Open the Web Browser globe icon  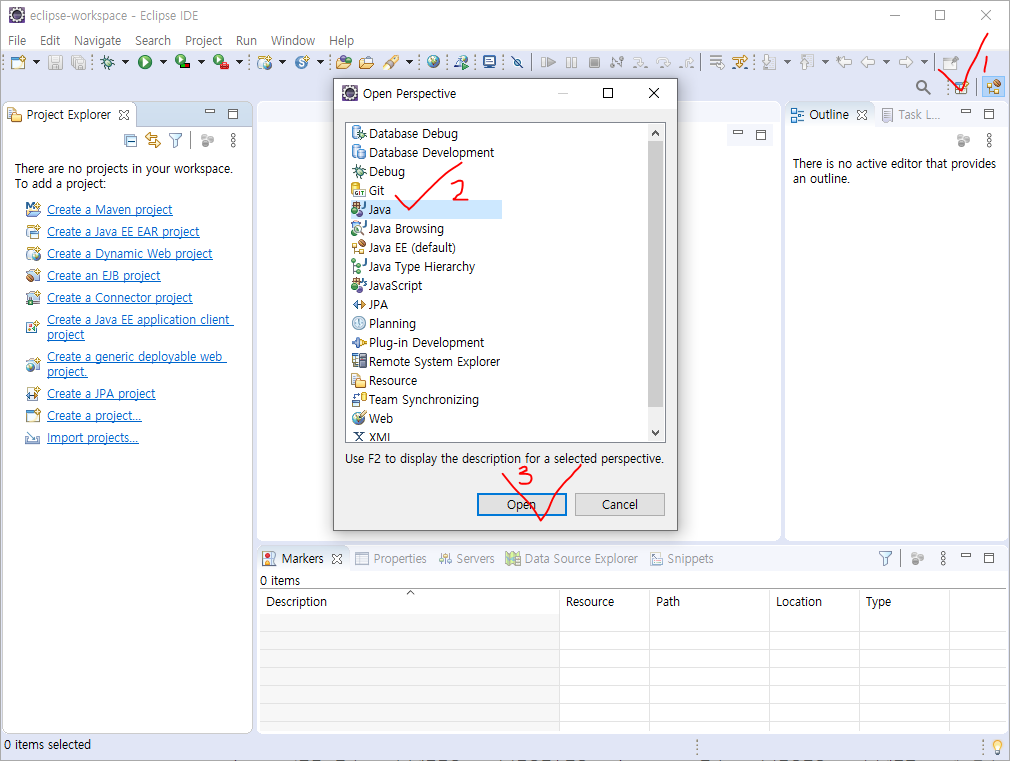click(434, 62)
